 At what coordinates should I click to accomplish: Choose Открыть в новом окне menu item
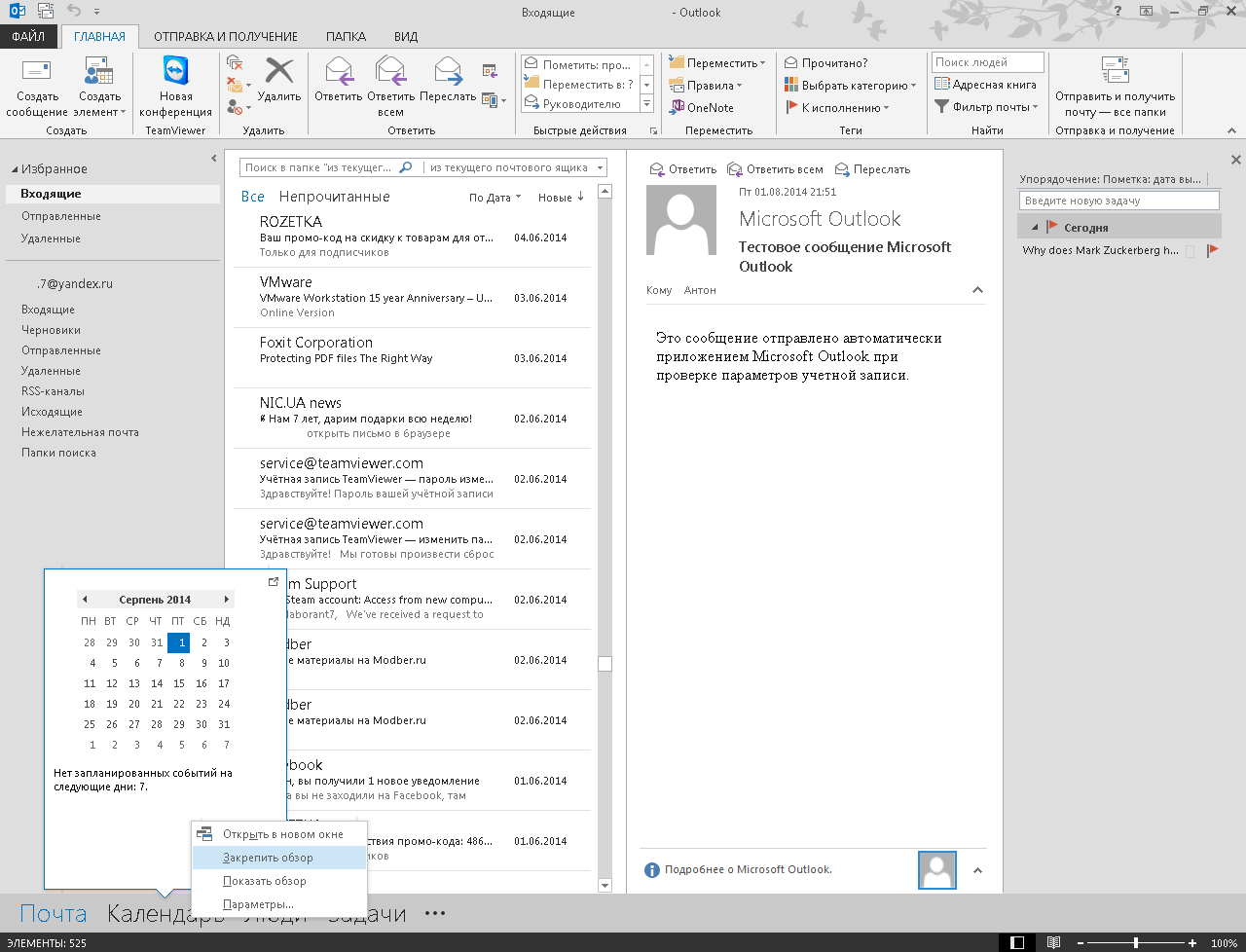[279, 834]
